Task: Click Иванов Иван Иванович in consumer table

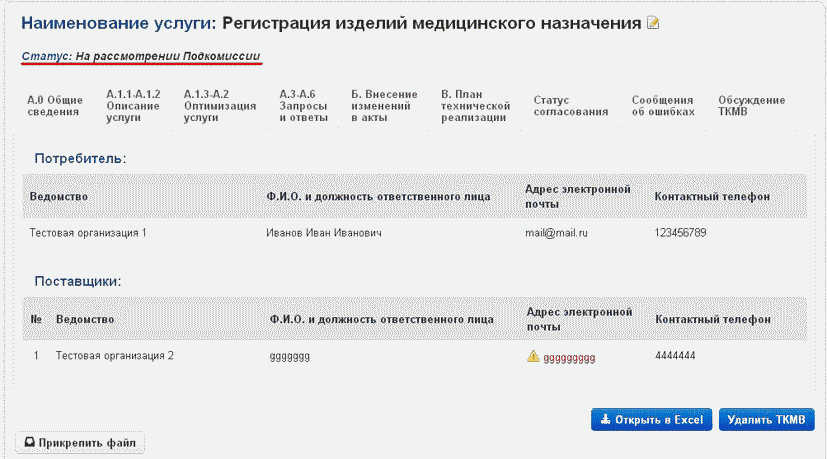Action: coord(325,233)
